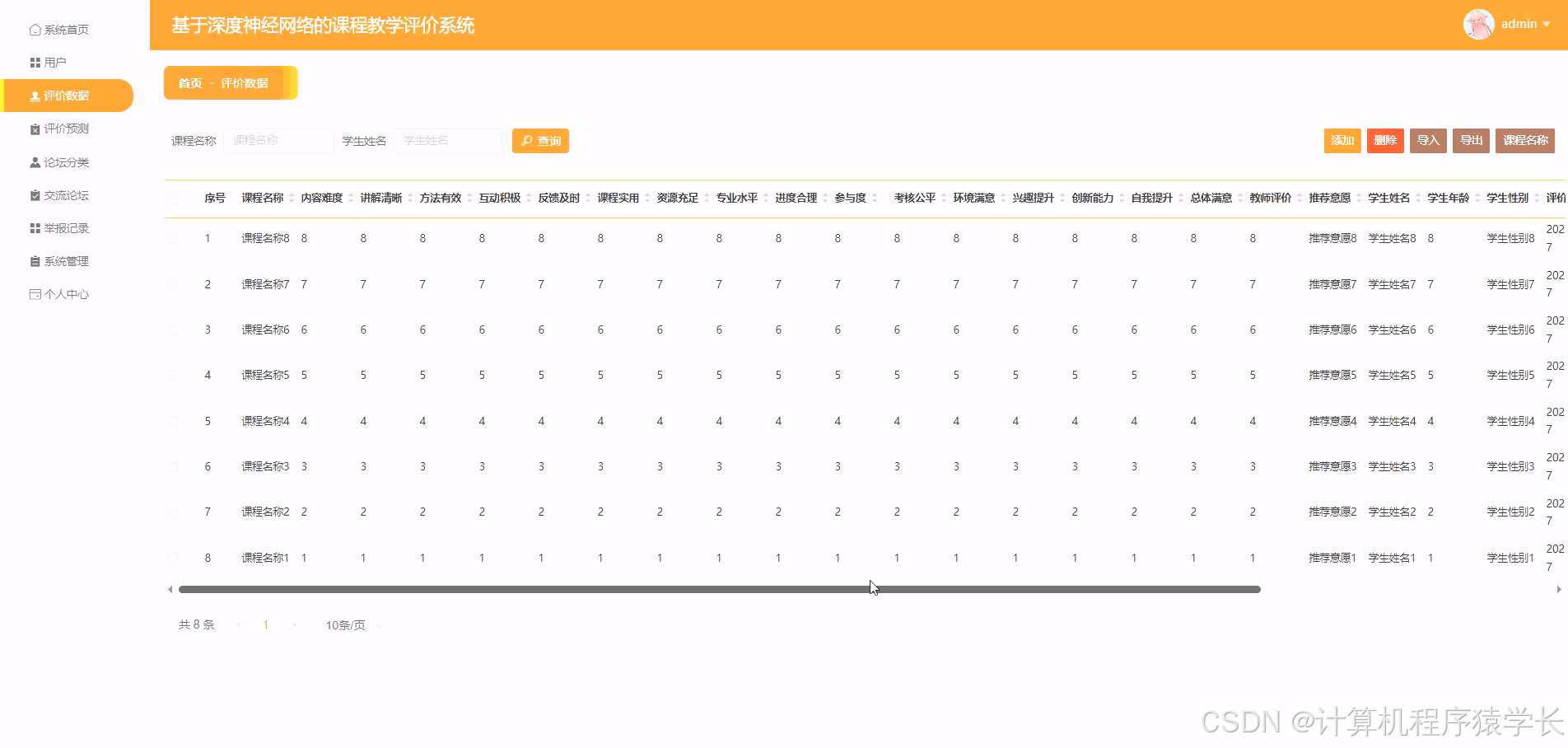Click the 导入 import button
Image resolution: width=1568 pixels, height=748 pixels.
pos(1428,141)
